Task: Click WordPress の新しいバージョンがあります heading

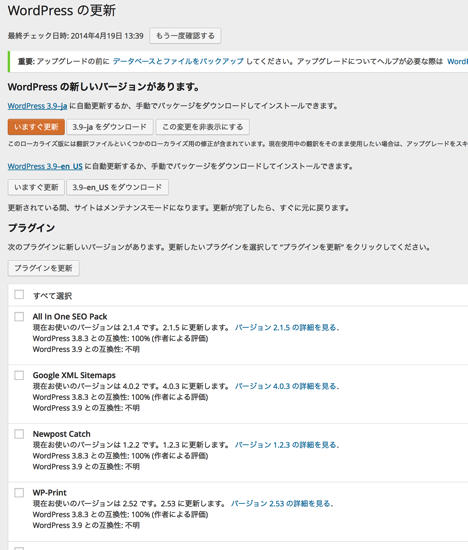Action: [x=104, y=87]
